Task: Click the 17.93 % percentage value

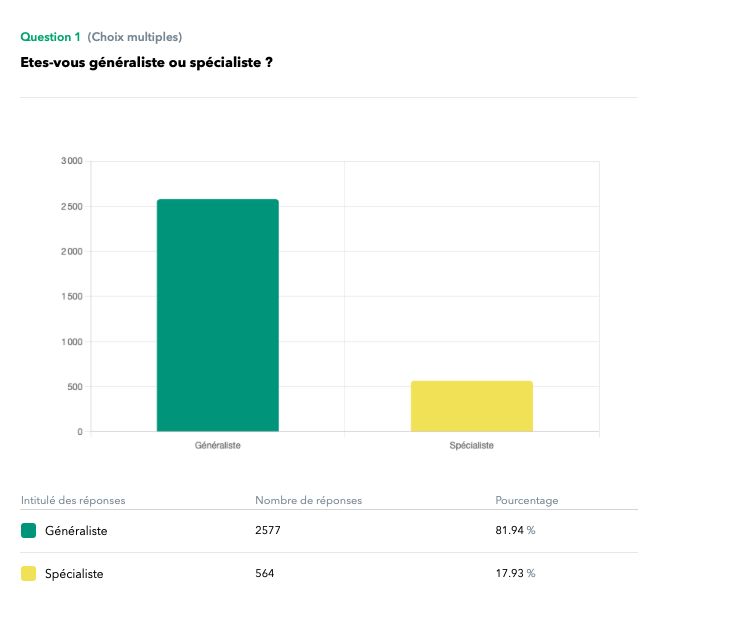Action: [515, 574]
